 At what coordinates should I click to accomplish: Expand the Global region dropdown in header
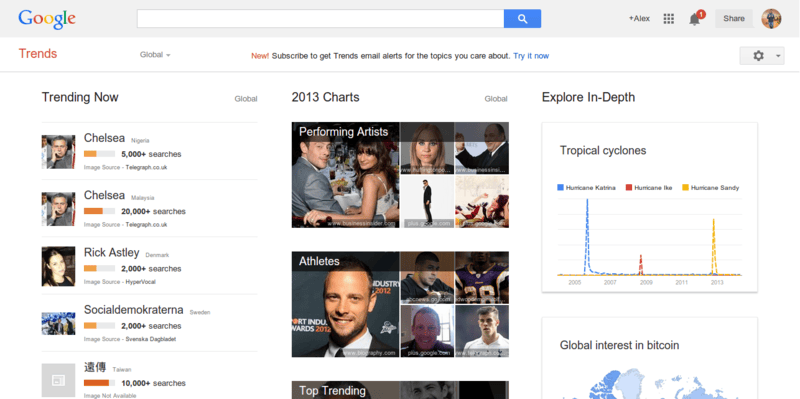tap(155, 55)
